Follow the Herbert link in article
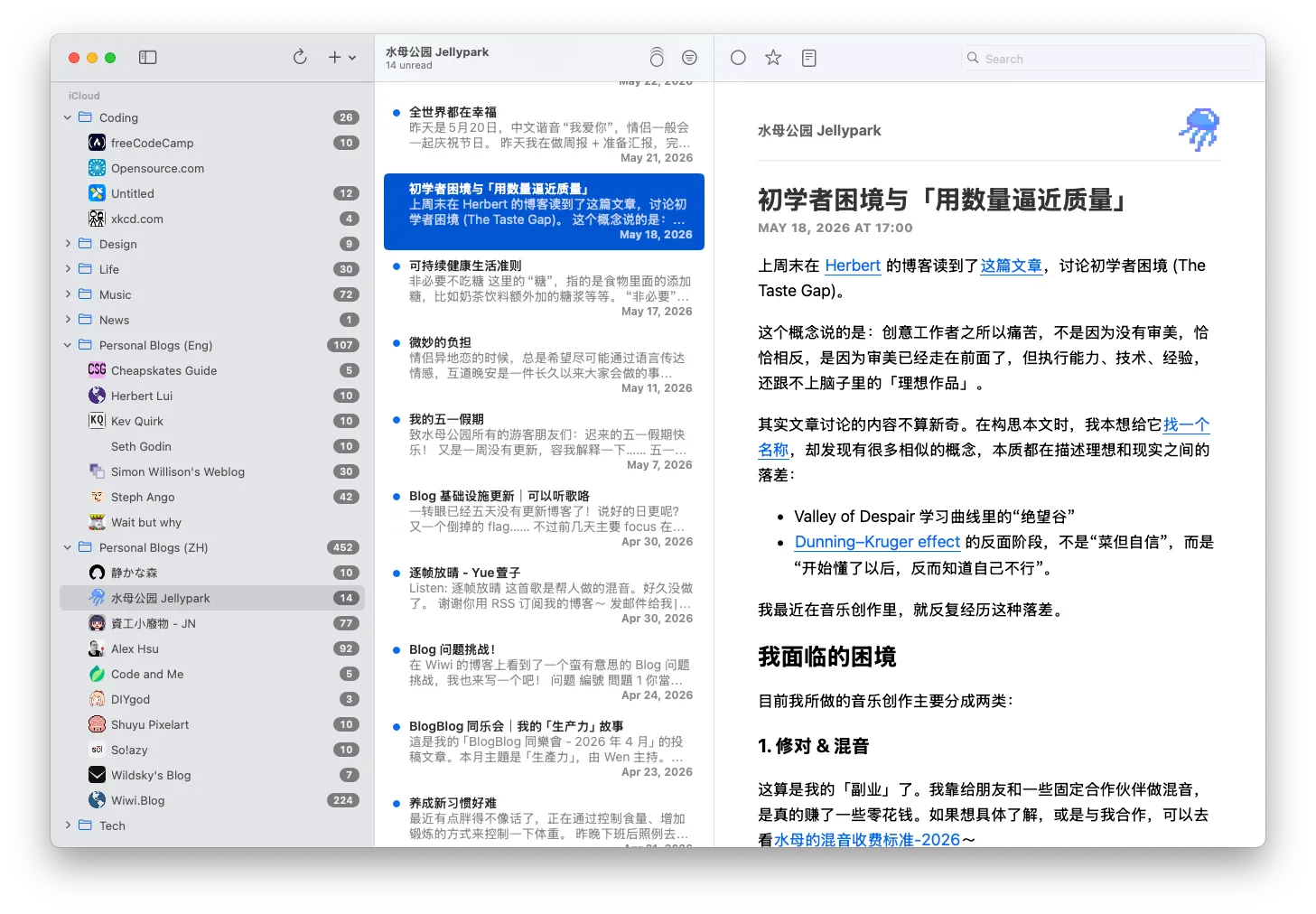 [853, 266]
